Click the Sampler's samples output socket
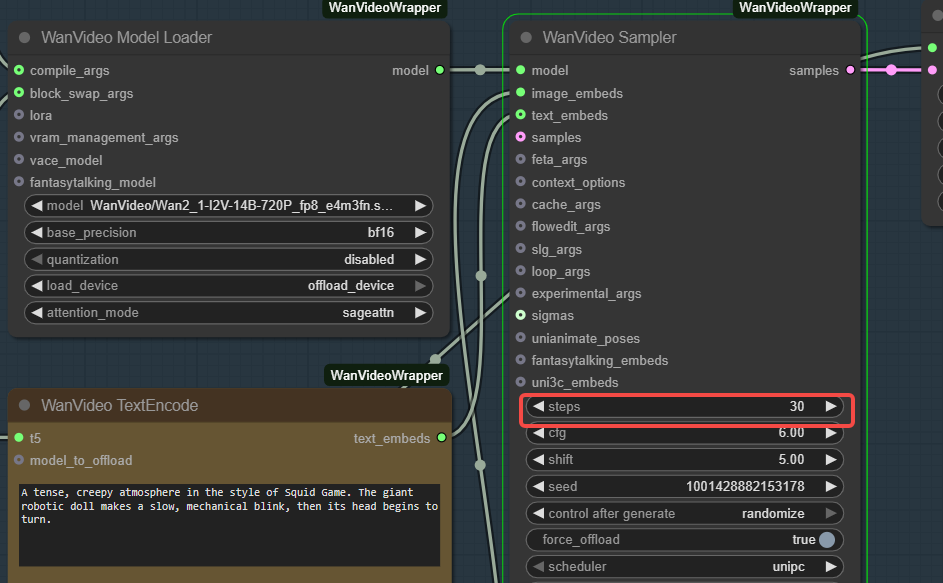 click(x=850, y=70)
